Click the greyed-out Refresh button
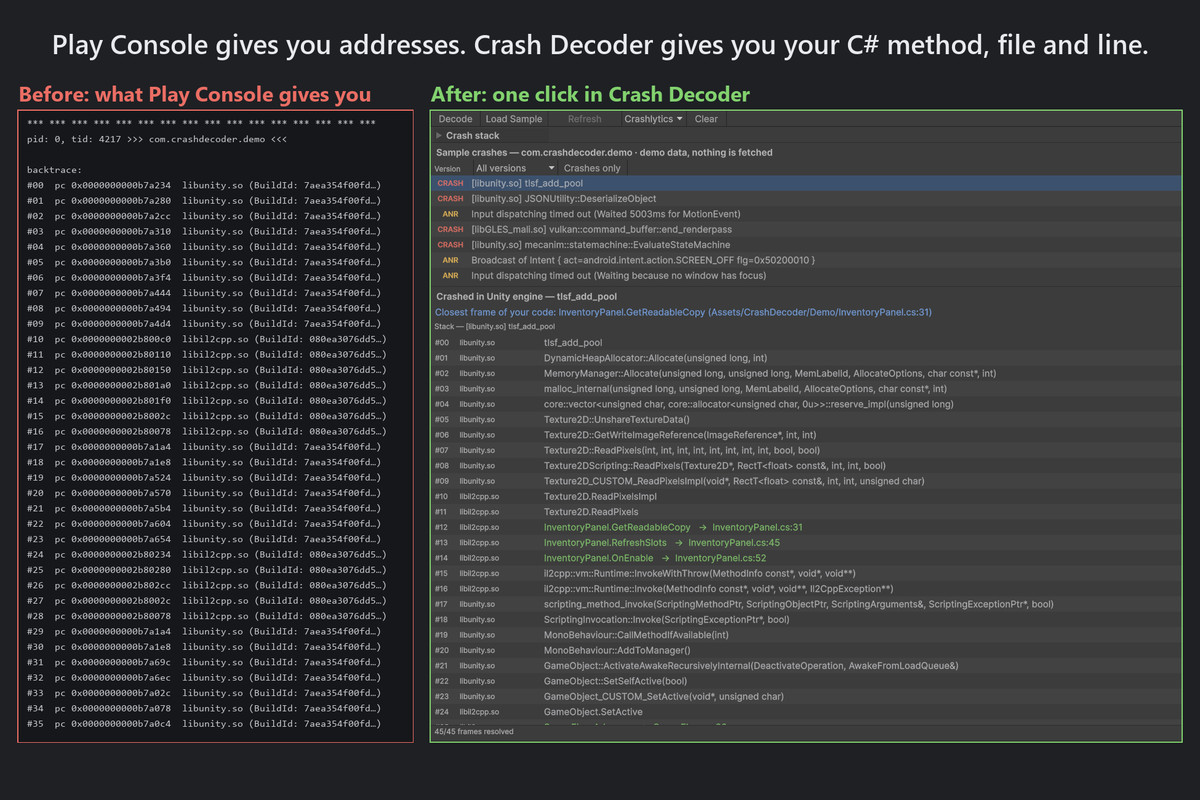 (x=585, y=119)
